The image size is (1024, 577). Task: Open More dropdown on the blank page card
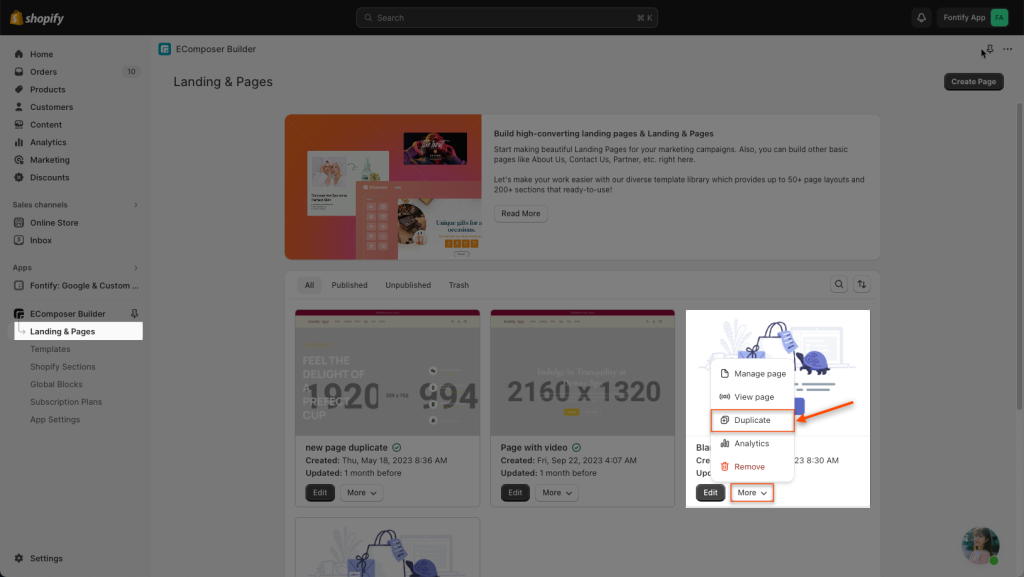[752, 493]
